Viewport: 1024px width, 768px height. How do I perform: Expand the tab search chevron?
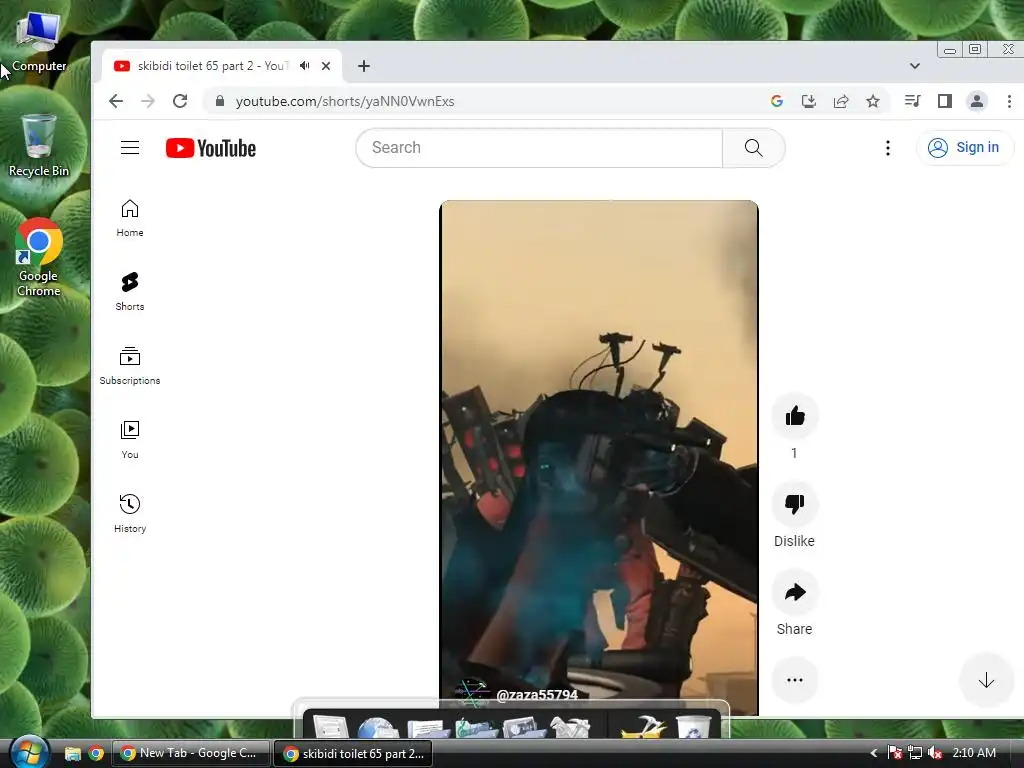(915, 65)
